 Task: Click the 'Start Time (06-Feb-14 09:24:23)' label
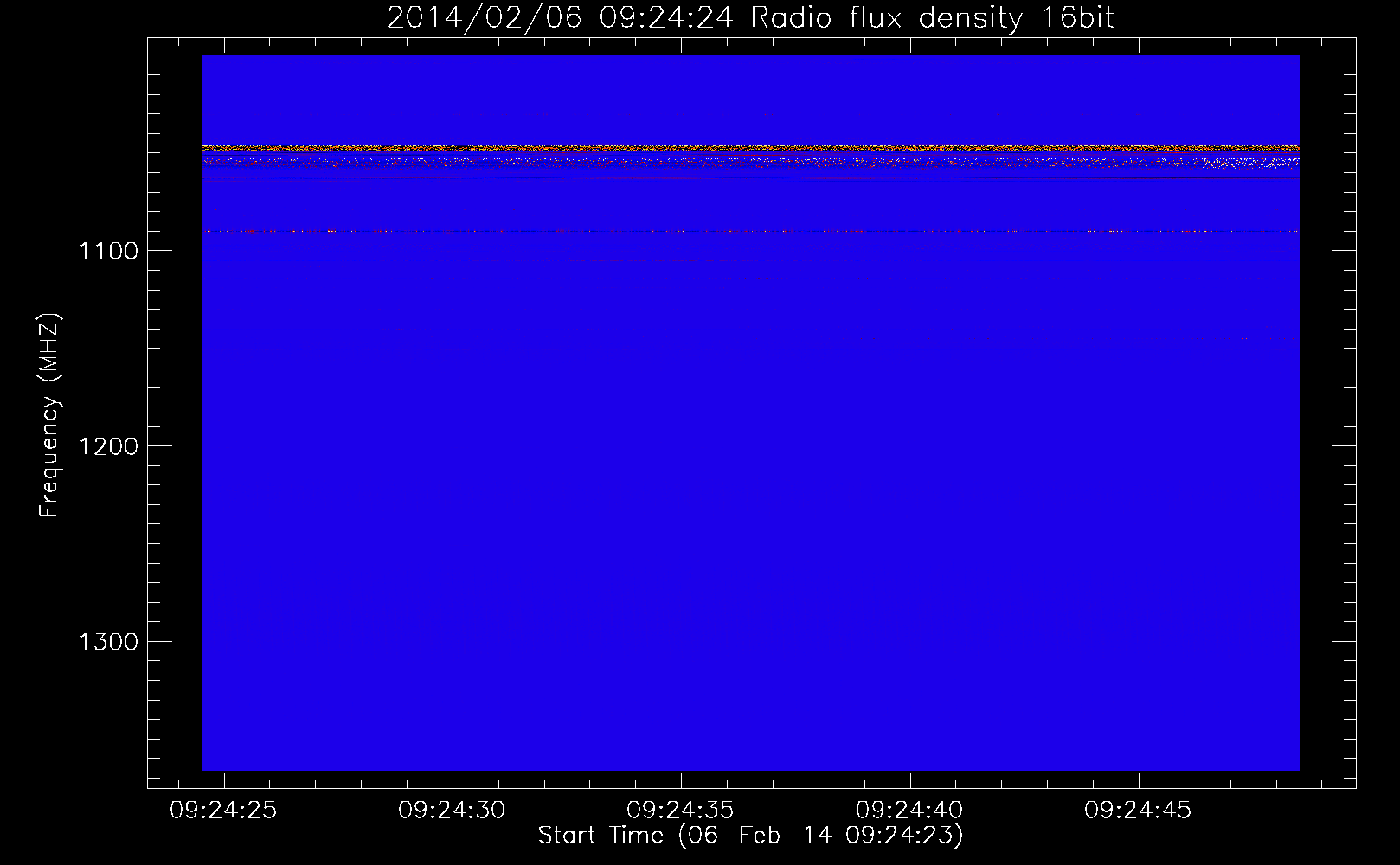coord(750,836)
